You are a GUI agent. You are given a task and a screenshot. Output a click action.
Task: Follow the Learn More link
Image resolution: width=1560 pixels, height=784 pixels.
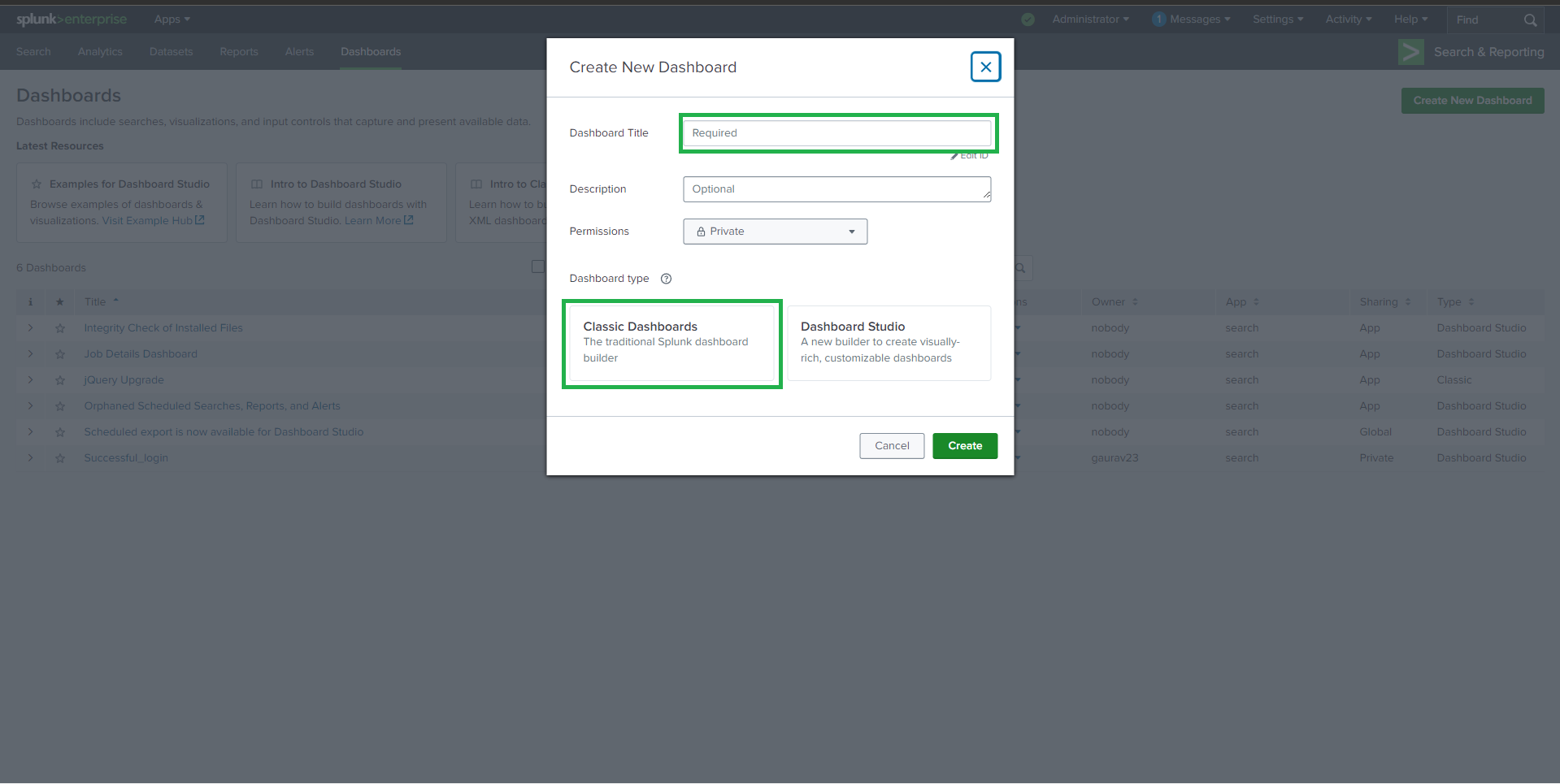tap(372, 221)
